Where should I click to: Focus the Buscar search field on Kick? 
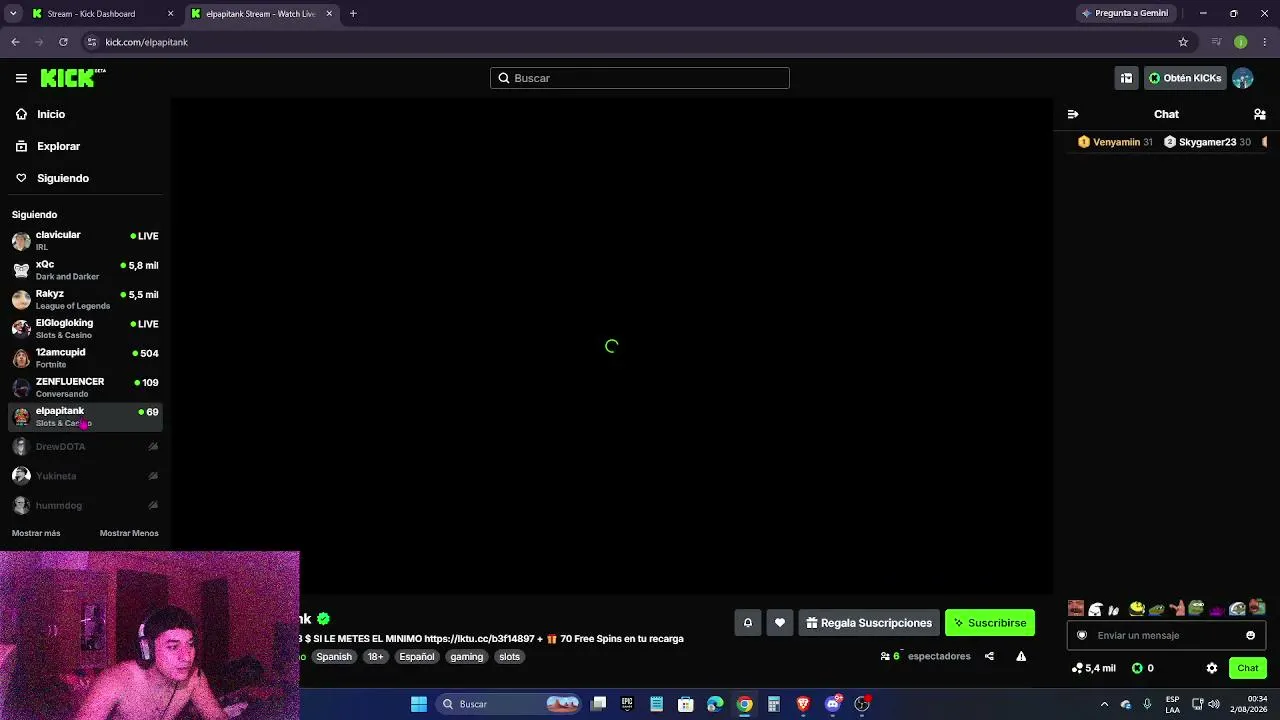(640, 78)
